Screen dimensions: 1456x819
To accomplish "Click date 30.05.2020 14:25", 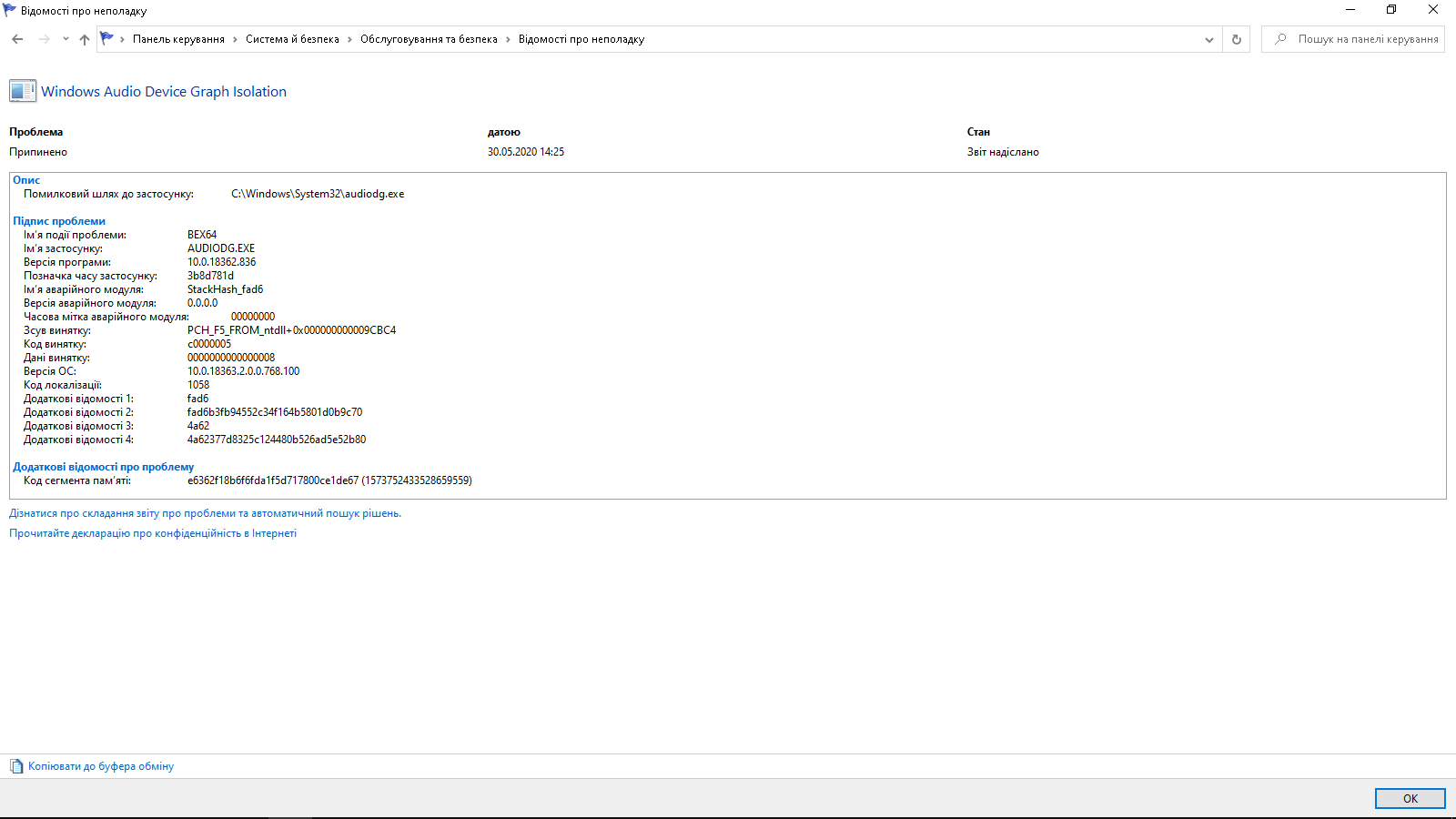I will point(526,152).
